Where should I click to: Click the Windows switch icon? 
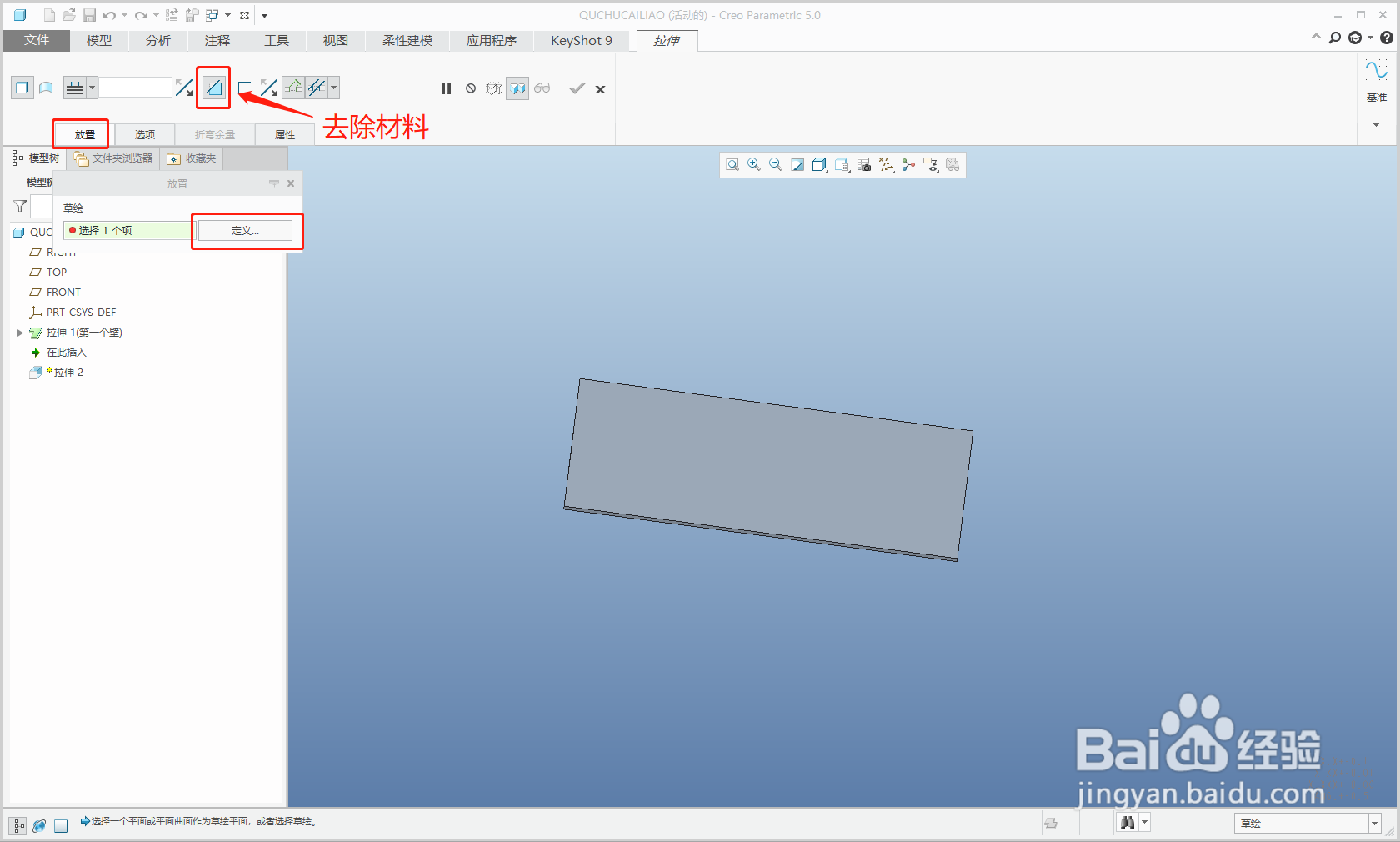coord(212,15)
